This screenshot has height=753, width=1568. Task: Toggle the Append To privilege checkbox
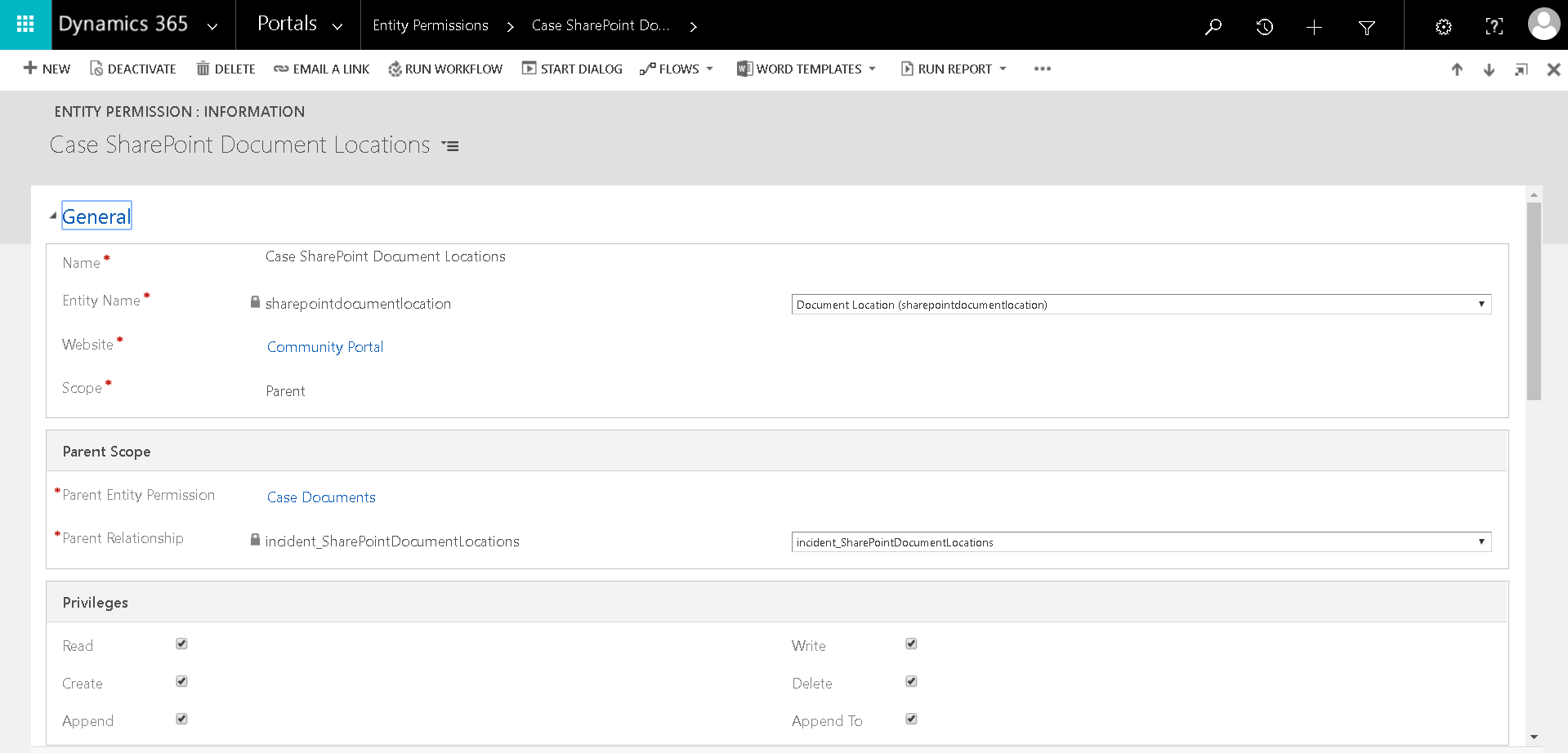[x=911, y=719]
